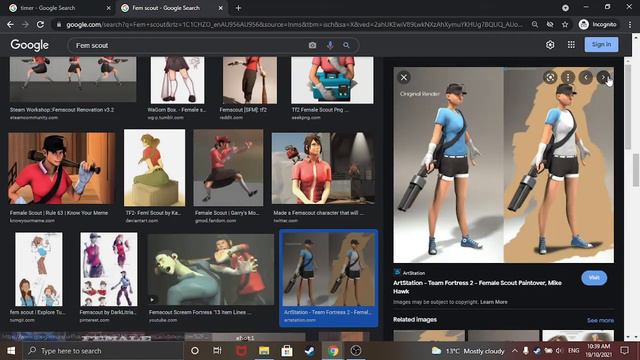The width and height of the screenshot is (640, 360).
Task: Open Steam from taskbar
Action: tap(310, 351)
